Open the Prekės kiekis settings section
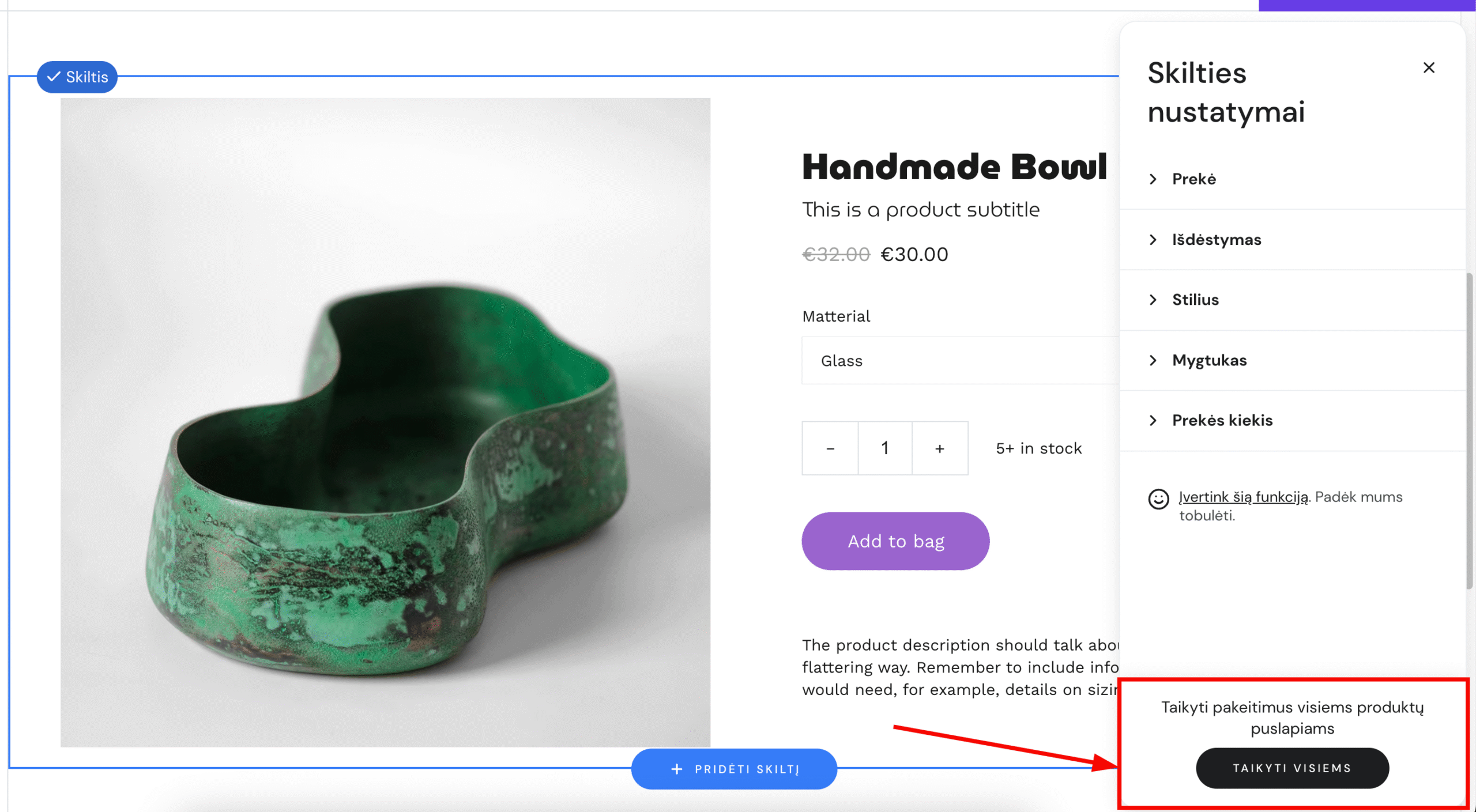This screenshot has height=812, width=1476. click(1222, 421)
